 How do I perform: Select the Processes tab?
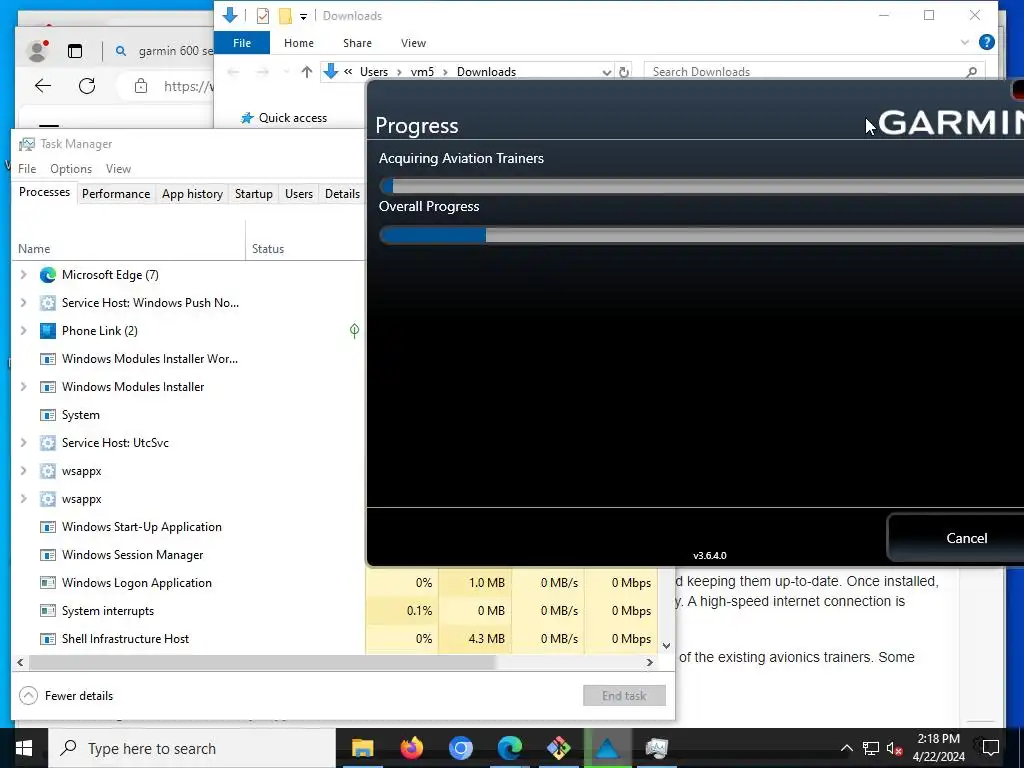pos(44,192)
